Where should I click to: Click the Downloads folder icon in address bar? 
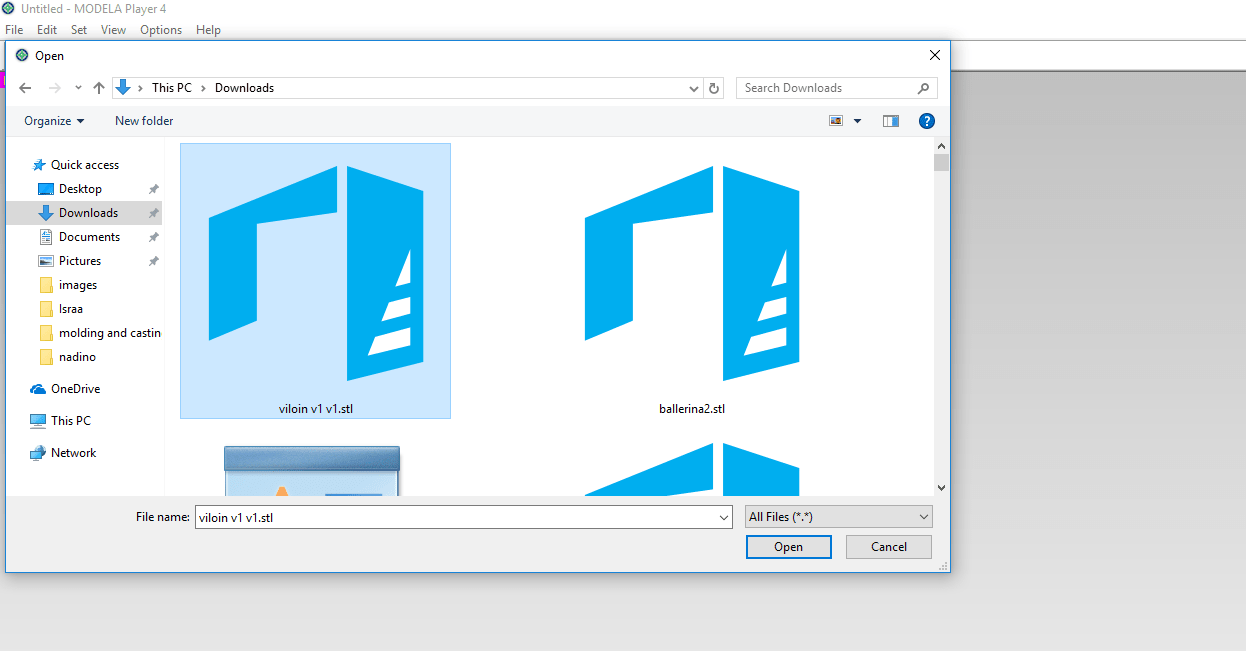[123, 88]
